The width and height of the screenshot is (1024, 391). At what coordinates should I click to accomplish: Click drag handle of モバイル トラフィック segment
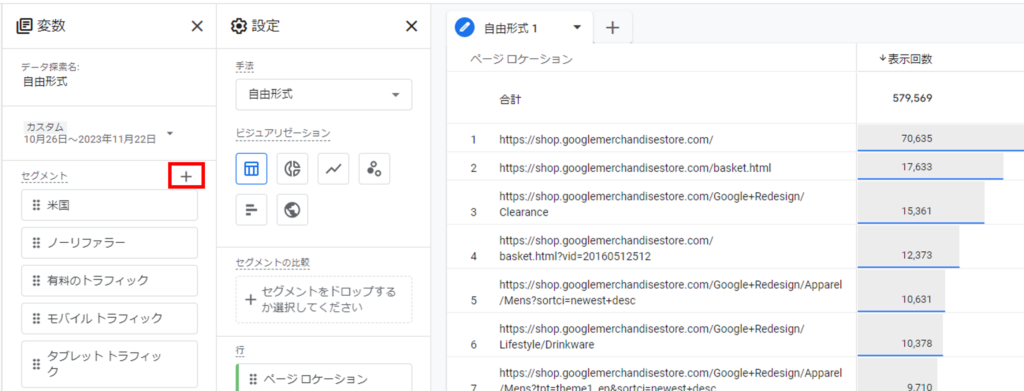37,318
